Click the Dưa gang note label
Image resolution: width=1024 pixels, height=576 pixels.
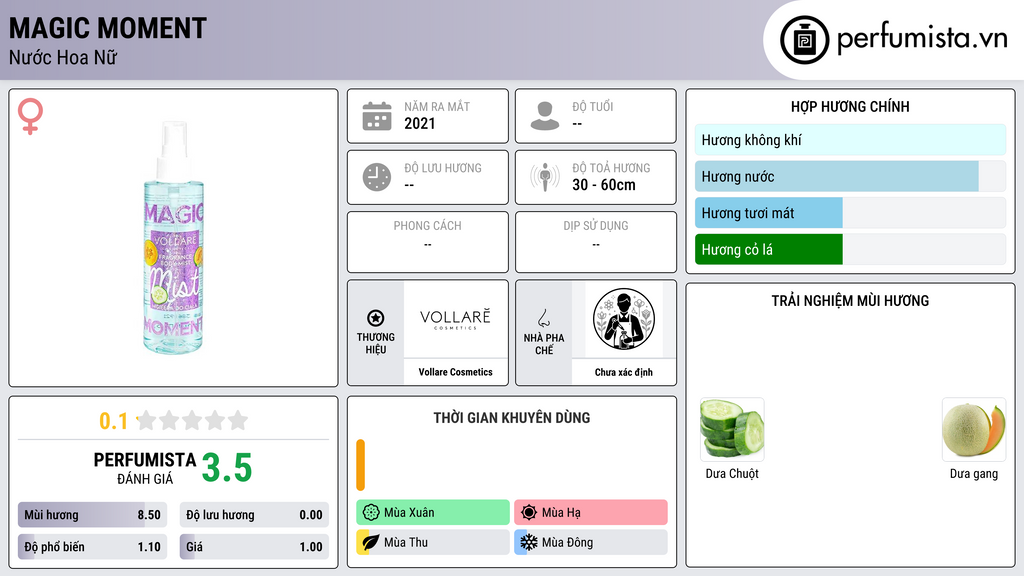(974, 474)
